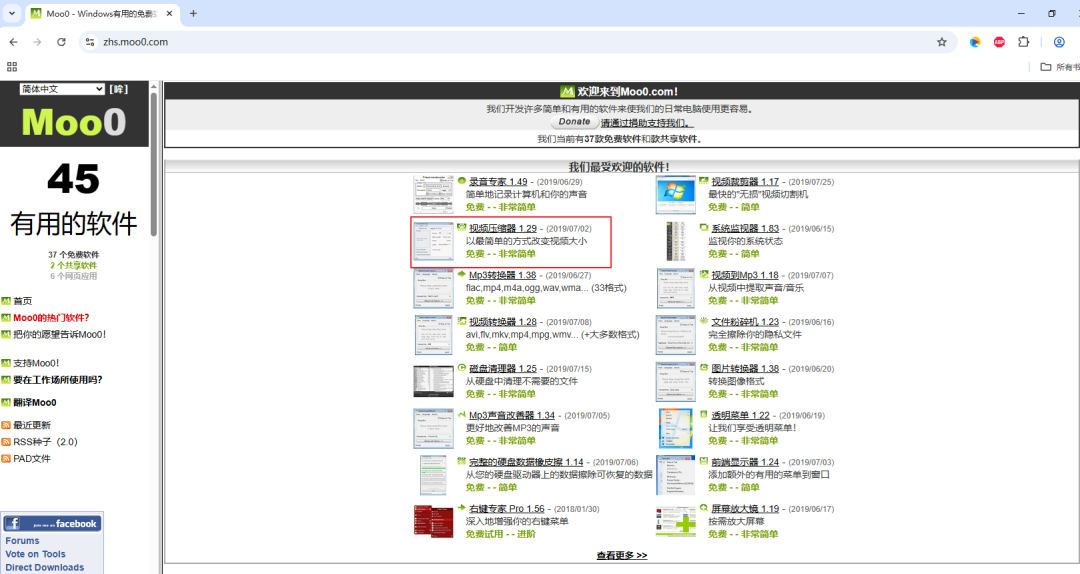Click RSS icon beside 最近更新
This screenshot has height=574, width=1080.
click(x=6, y=425)
